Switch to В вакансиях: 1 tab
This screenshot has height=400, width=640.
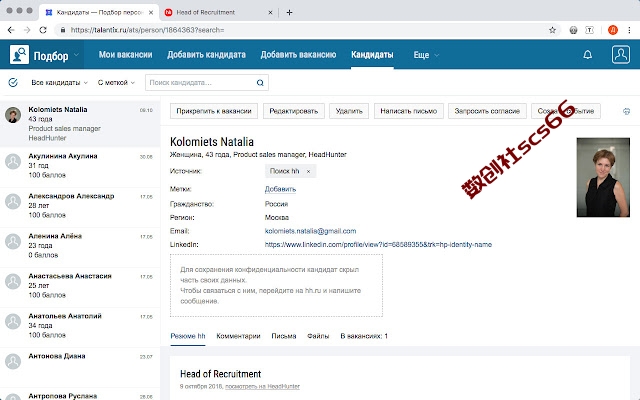point(364,336)
